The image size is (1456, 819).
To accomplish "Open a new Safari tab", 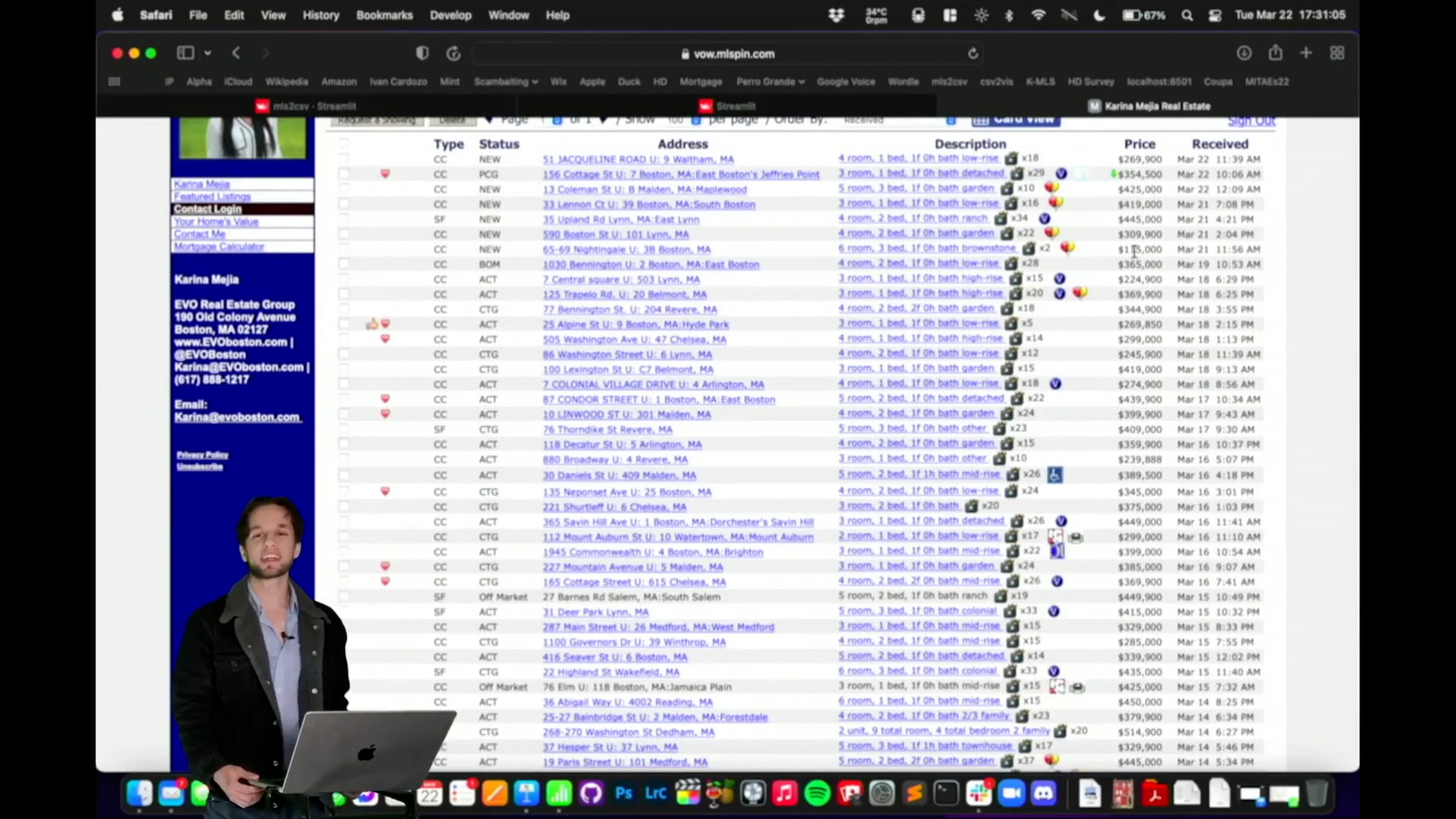I will tap(1306, 53).
